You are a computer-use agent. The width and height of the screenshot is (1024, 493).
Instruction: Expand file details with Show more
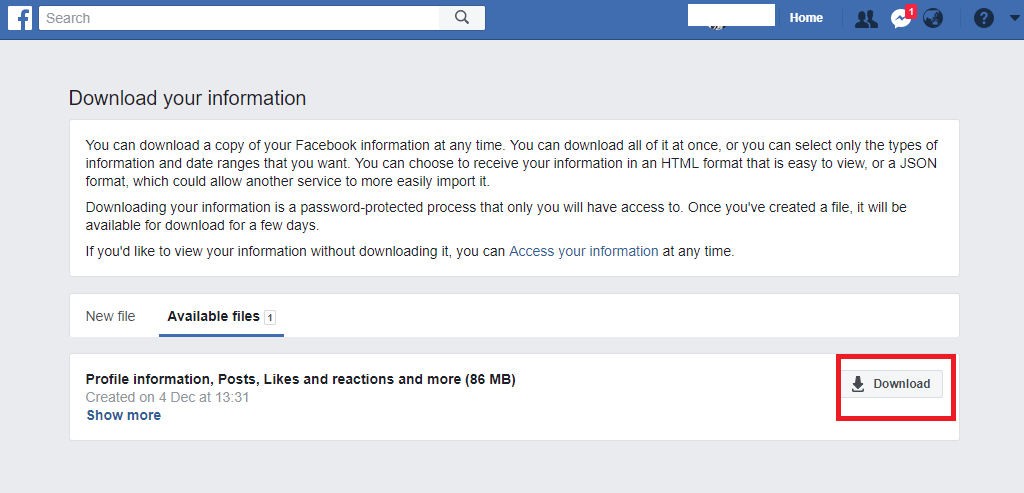coord(123,415)
